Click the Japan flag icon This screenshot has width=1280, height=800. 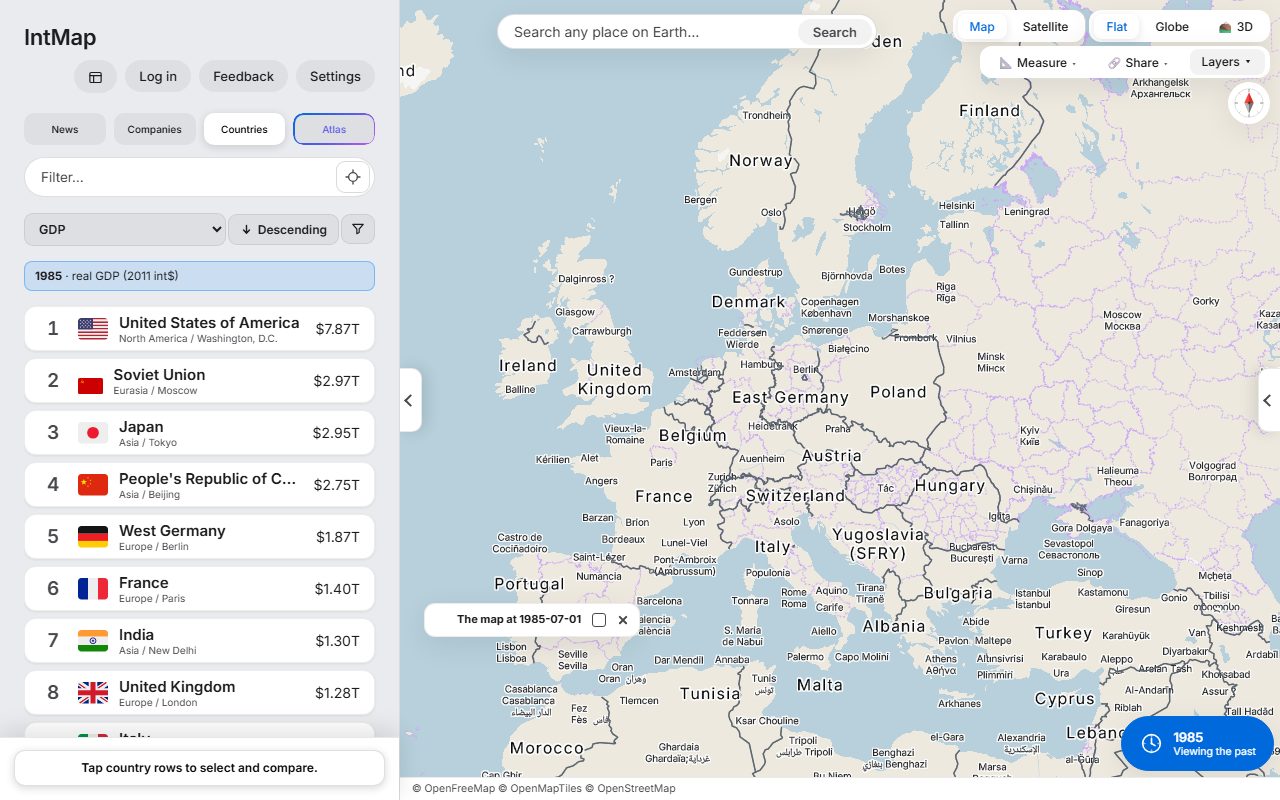click(93, 433)
